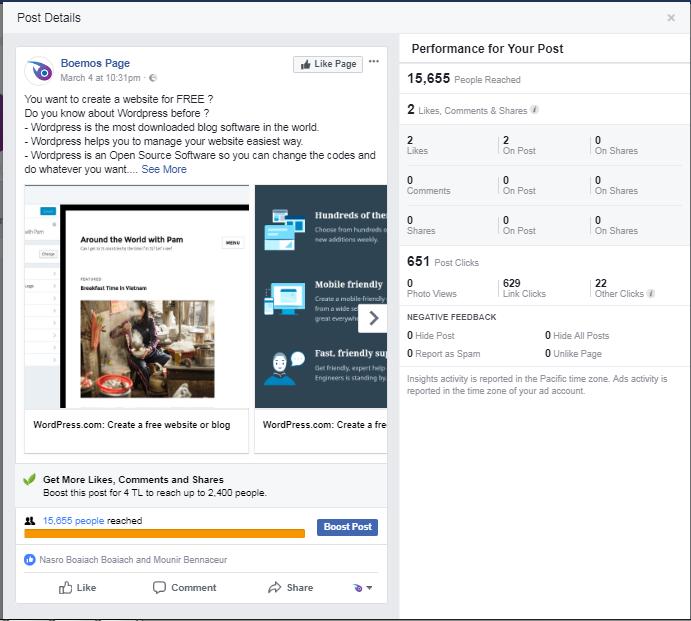Click the Boost Post button
Image resolution: width=691 pixels, height=621 pixels.
click(347, 527)
